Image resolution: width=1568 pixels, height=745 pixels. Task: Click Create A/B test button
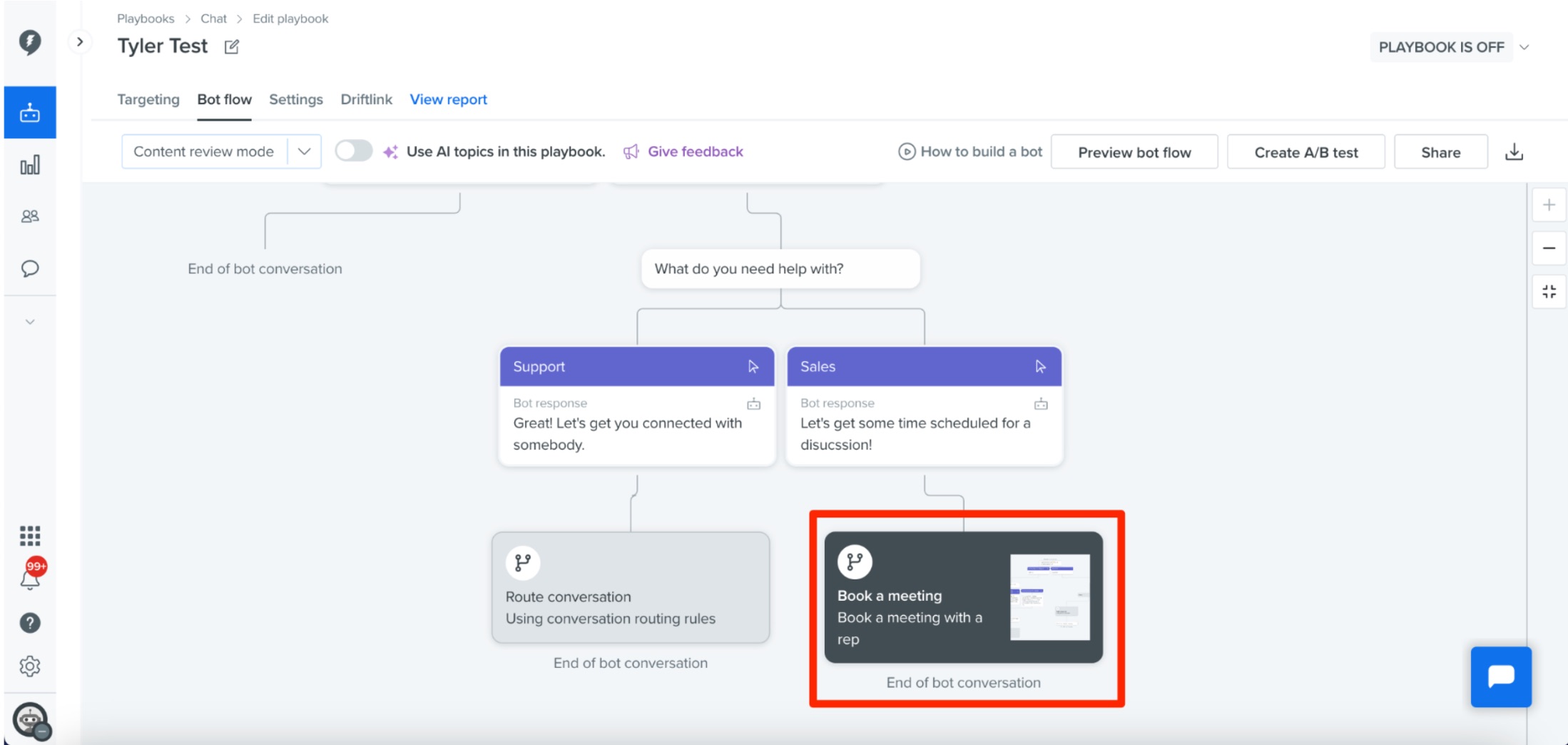tap(1305, 152)
